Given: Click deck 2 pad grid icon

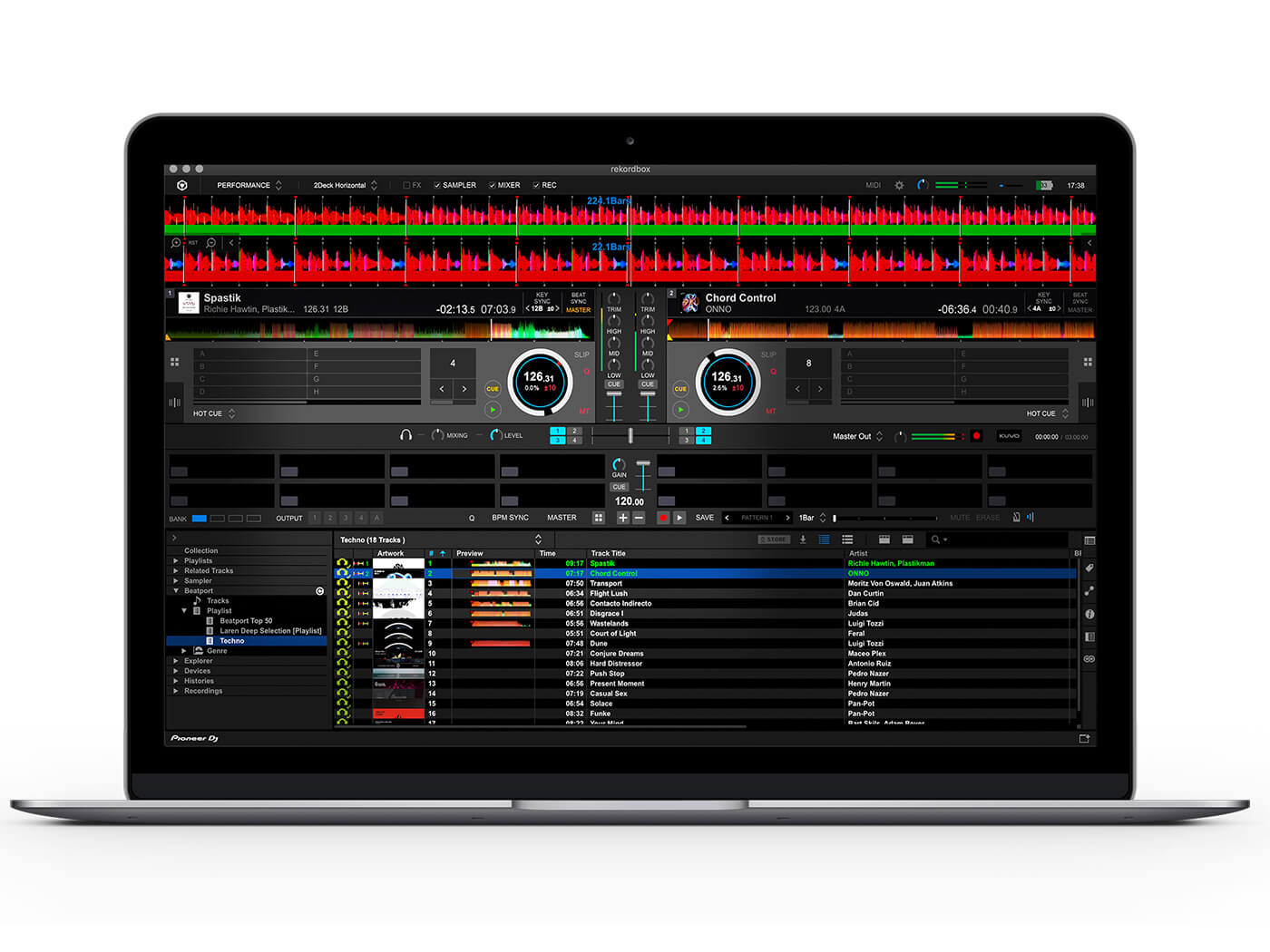Looking at the screenshot, I should tap(1087, 362).
